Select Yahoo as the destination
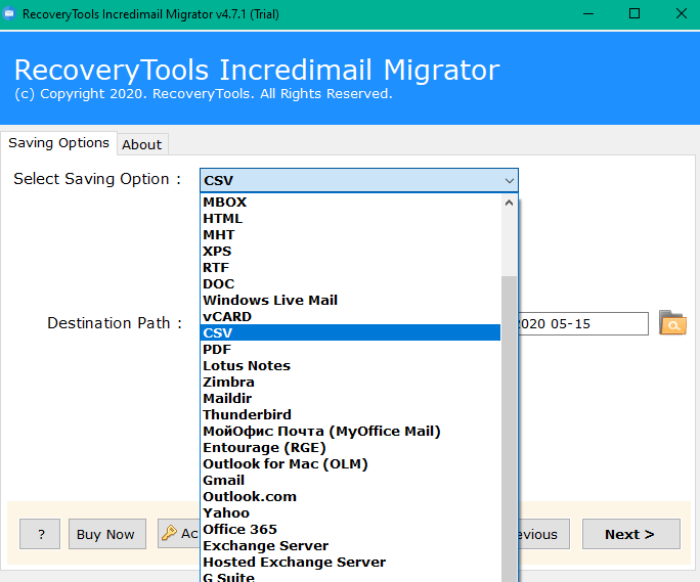 pyautogui.click(x=350, y=513)
